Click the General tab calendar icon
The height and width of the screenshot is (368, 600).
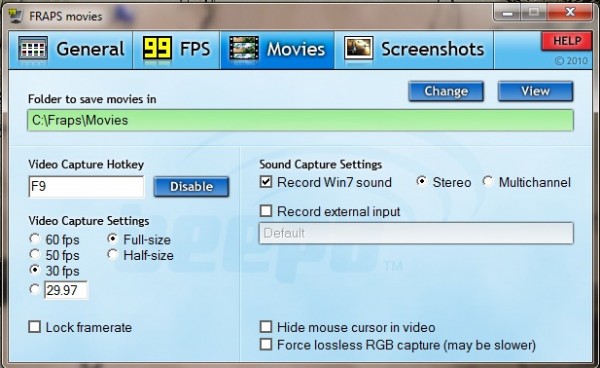pos(33,49)
